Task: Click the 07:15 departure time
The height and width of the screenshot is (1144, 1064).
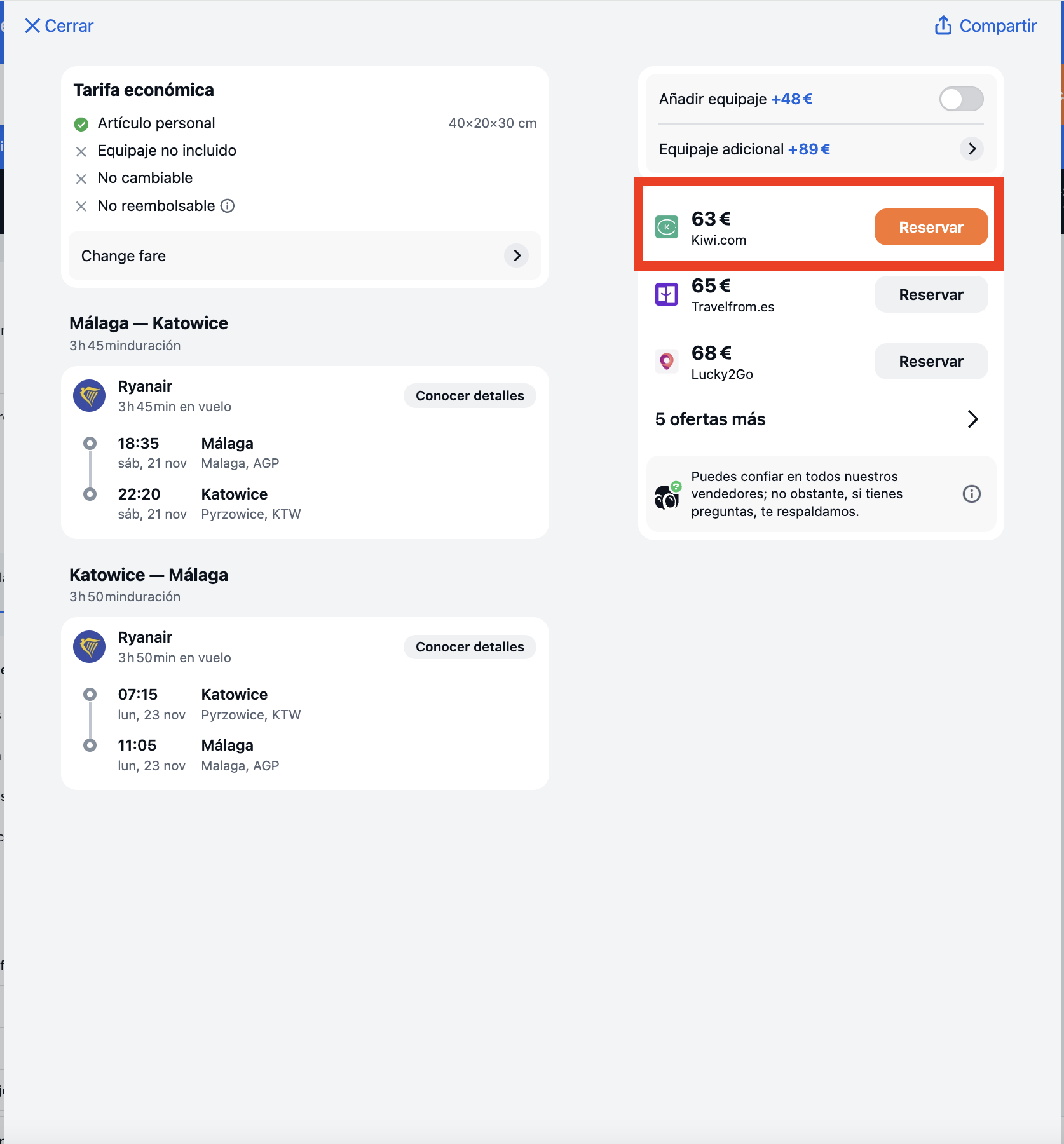Action: (x=138, y=695)
